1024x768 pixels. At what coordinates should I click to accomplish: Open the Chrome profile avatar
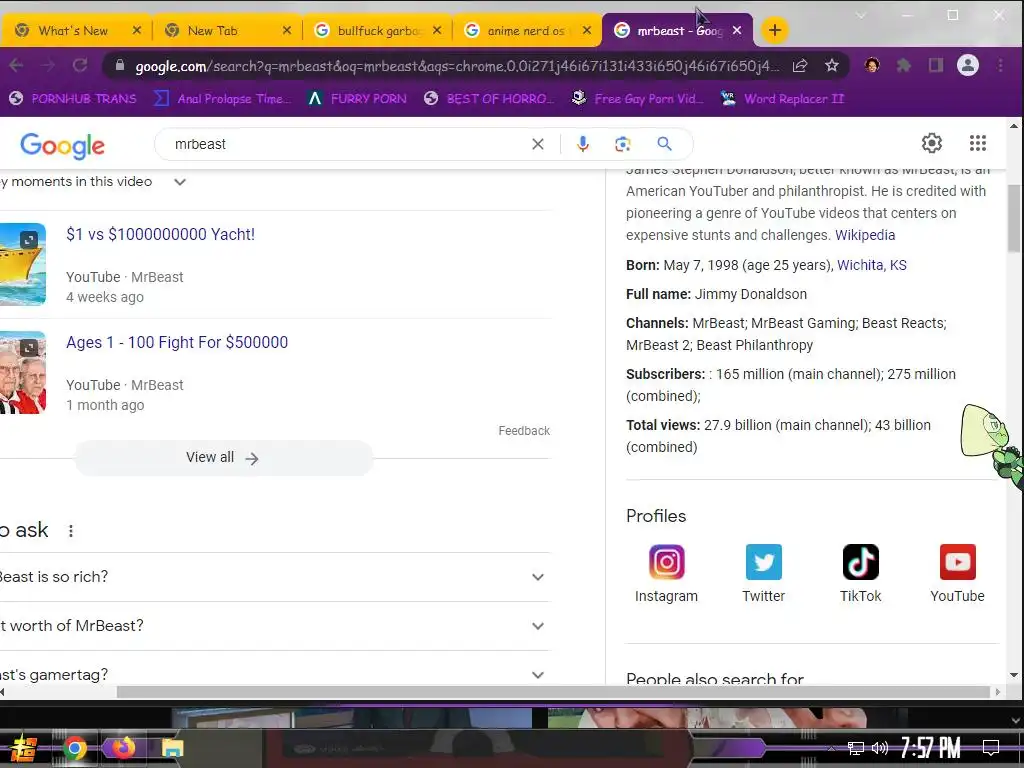968,65
